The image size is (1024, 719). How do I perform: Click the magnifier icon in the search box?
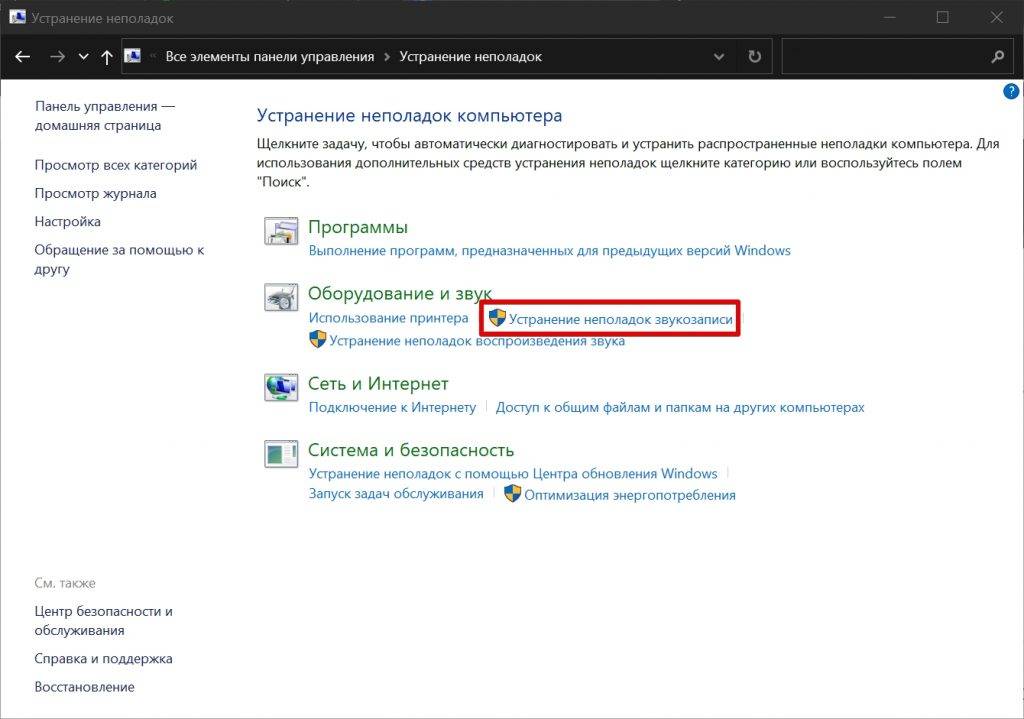(996, 57)
